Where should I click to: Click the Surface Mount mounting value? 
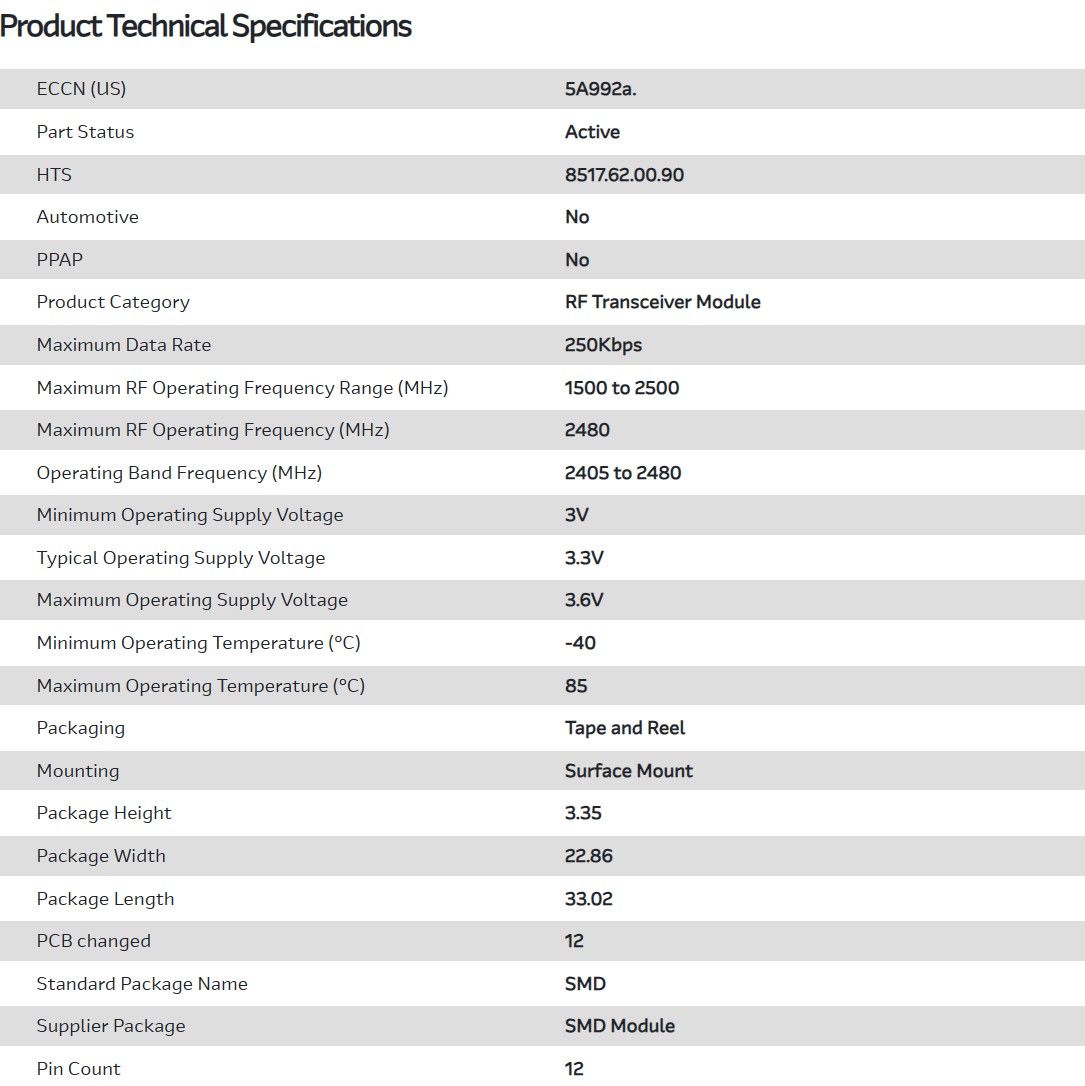point(628,771)
